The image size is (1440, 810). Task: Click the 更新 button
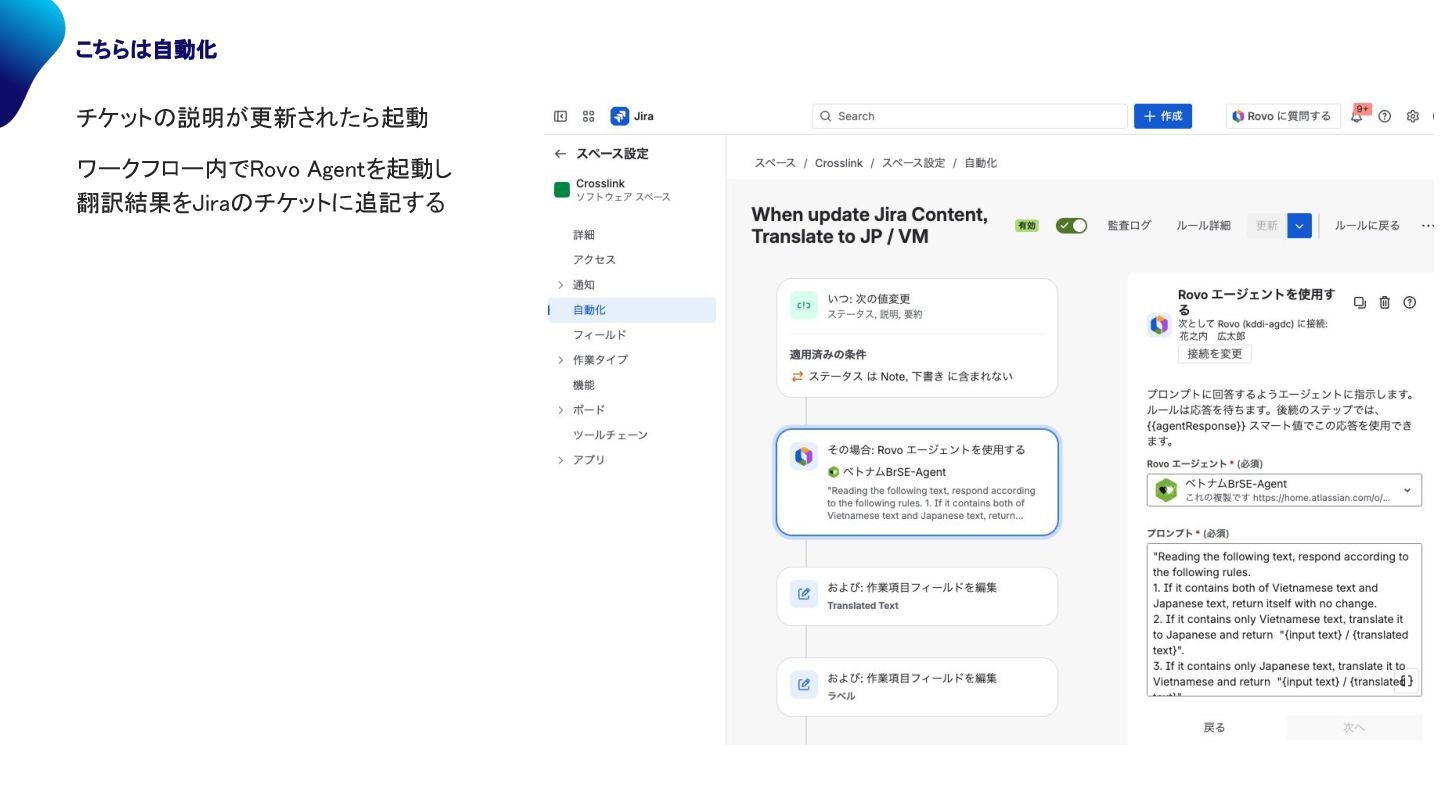1267,226
